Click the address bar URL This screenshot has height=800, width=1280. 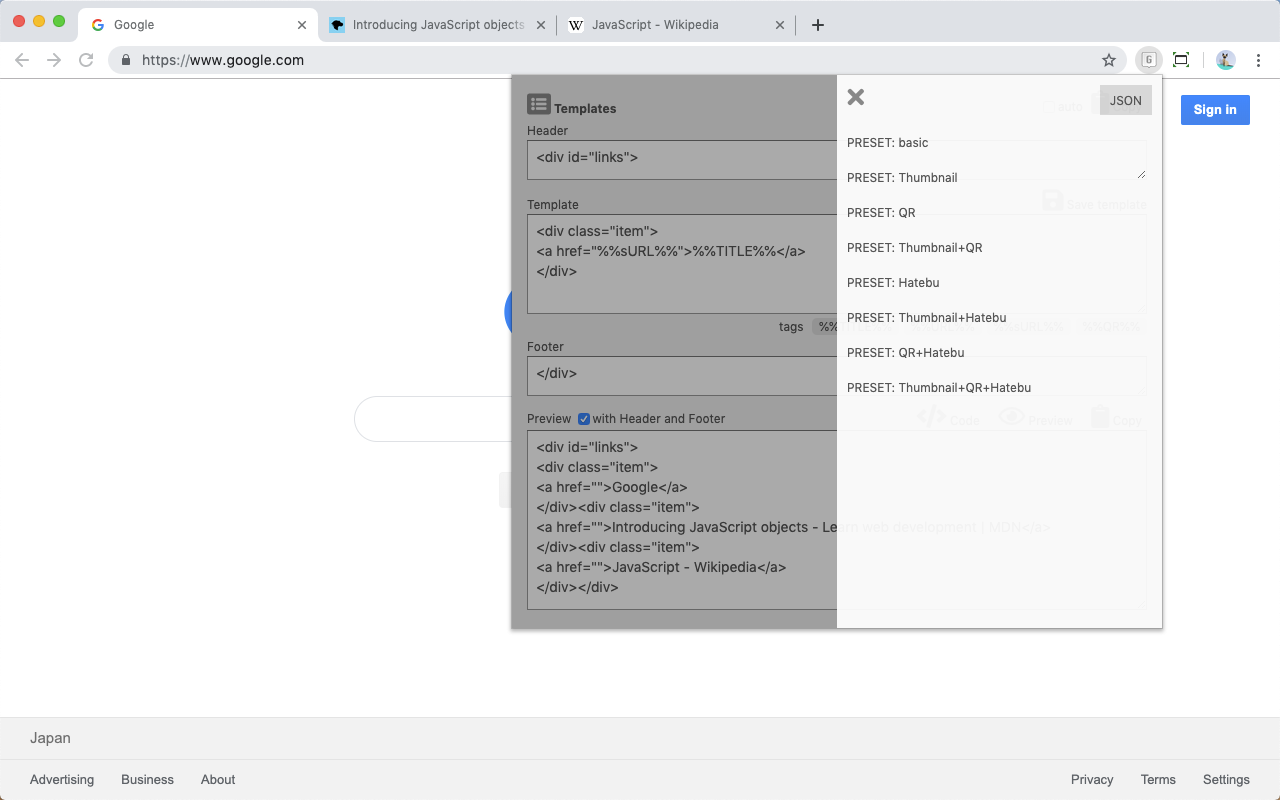tap(223, 60)
